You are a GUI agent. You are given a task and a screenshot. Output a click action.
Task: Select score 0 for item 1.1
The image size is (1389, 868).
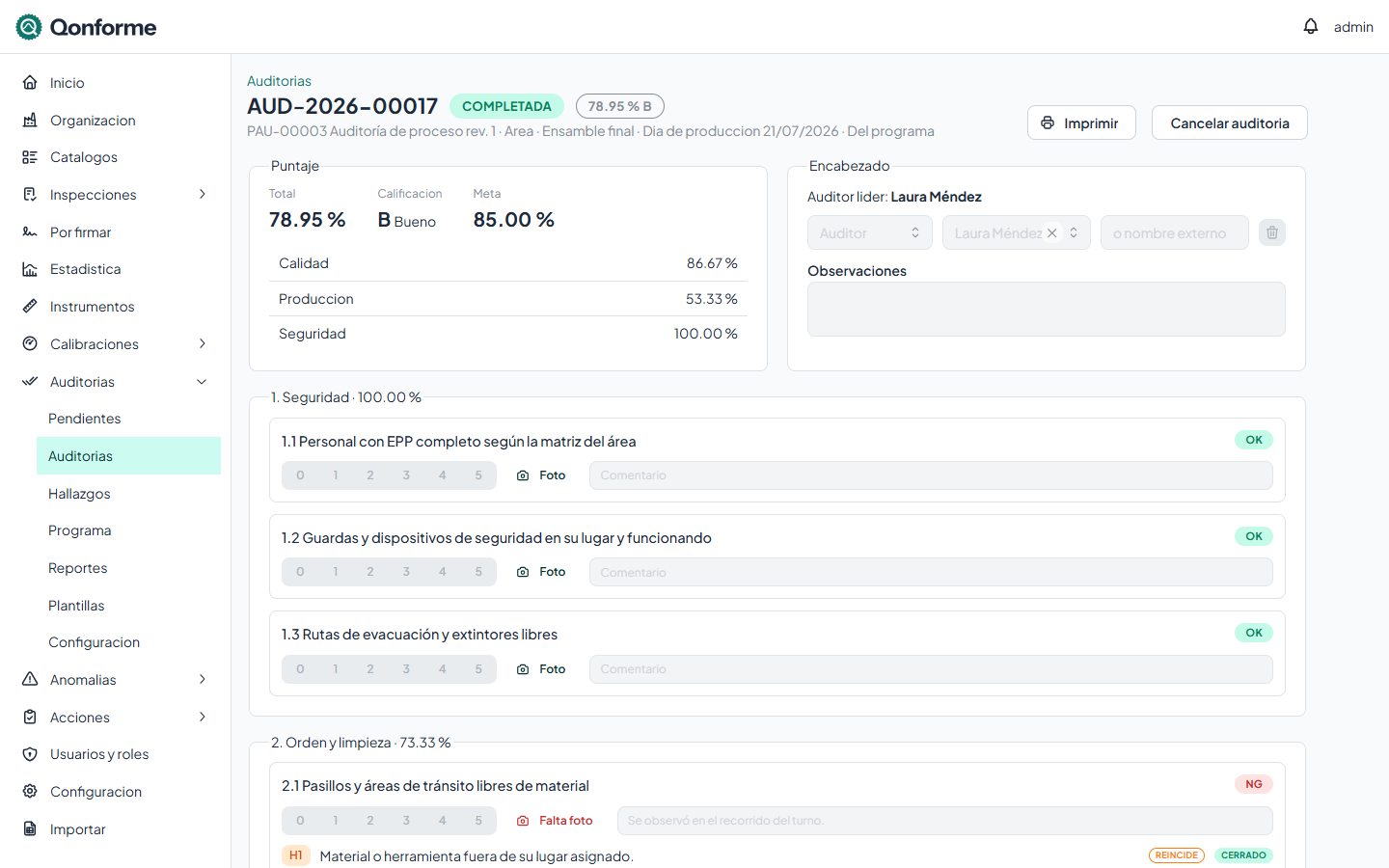(x=300, y=475)
